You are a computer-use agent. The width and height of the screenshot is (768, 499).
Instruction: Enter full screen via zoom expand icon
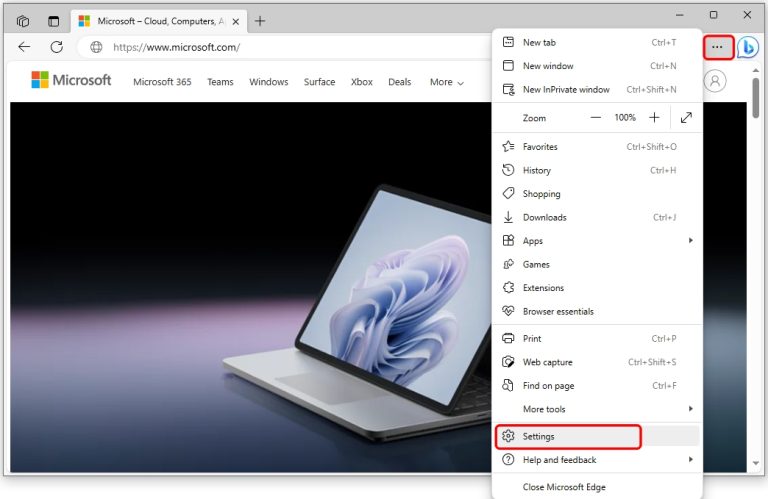tap(686, 117)
